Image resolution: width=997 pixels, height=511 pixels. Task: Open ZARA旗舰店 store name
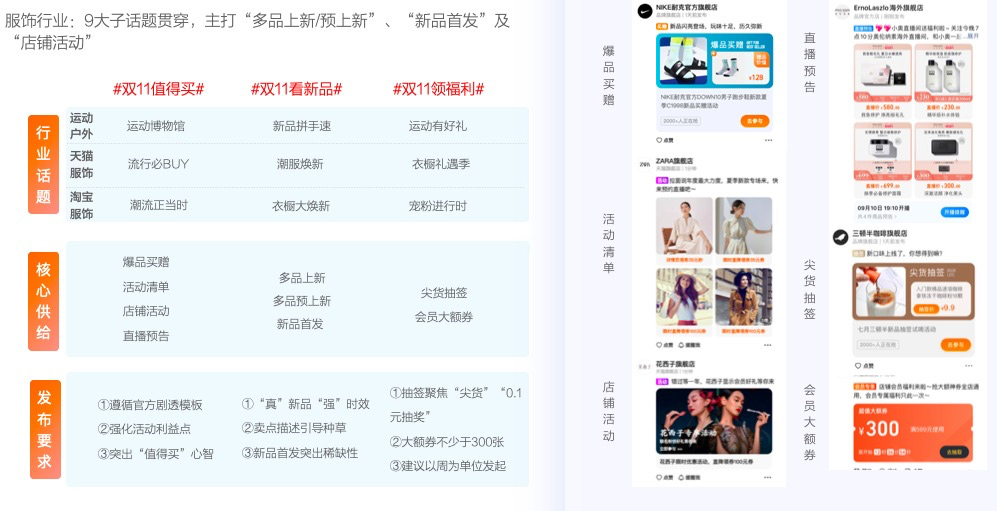[675, 161]
